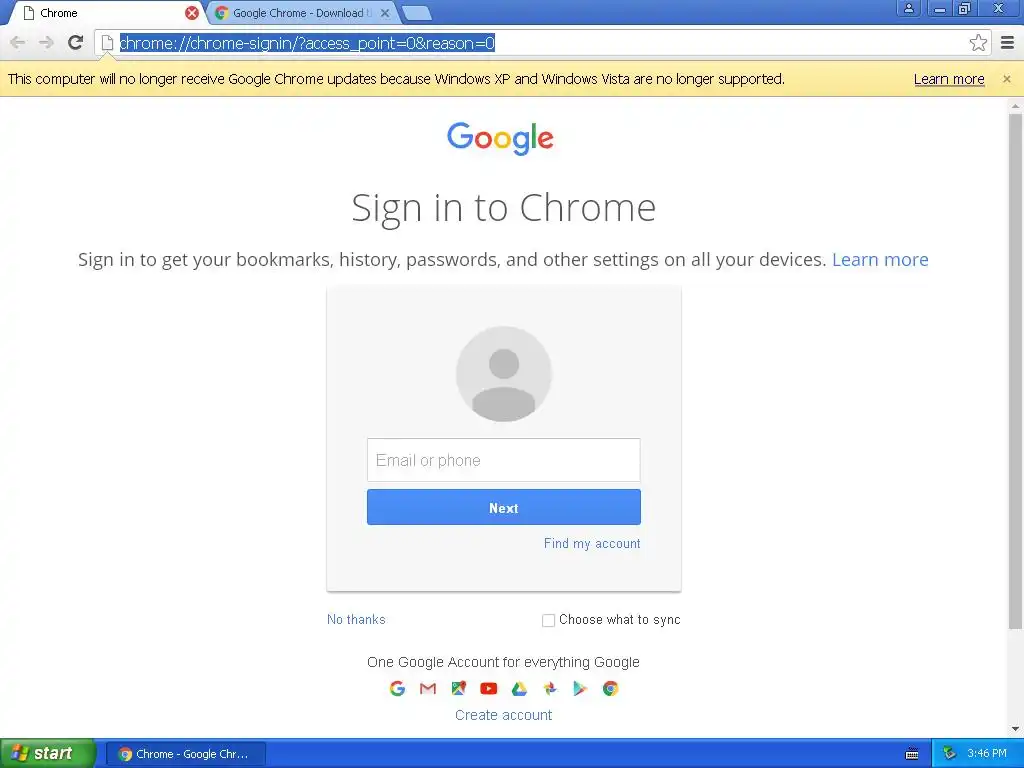Click the scrollbar down arrow
Viewport: 1024px width, 768px height.
(1015, 729)
